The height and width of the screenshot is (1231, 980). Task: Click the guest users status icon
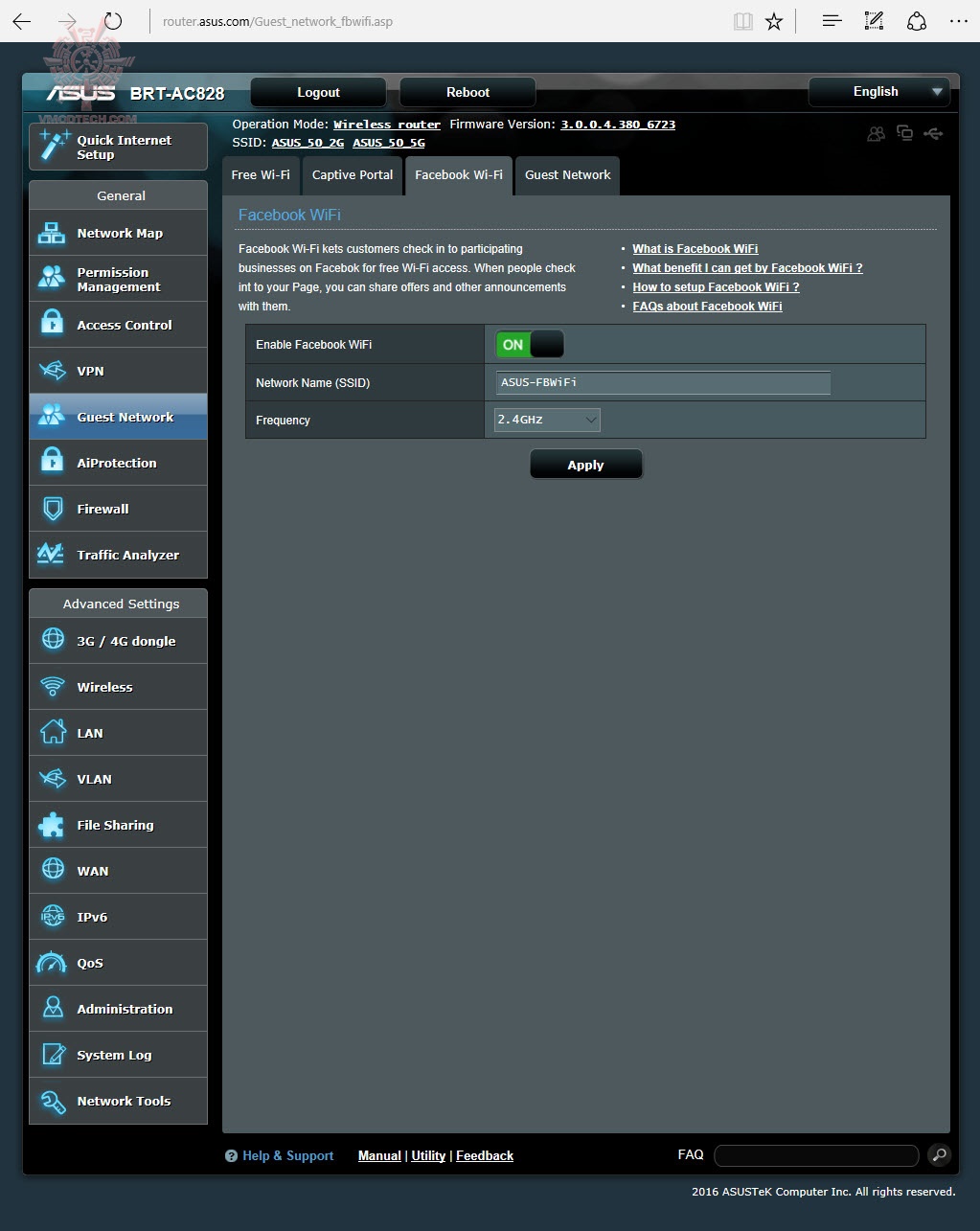(876, 134)
